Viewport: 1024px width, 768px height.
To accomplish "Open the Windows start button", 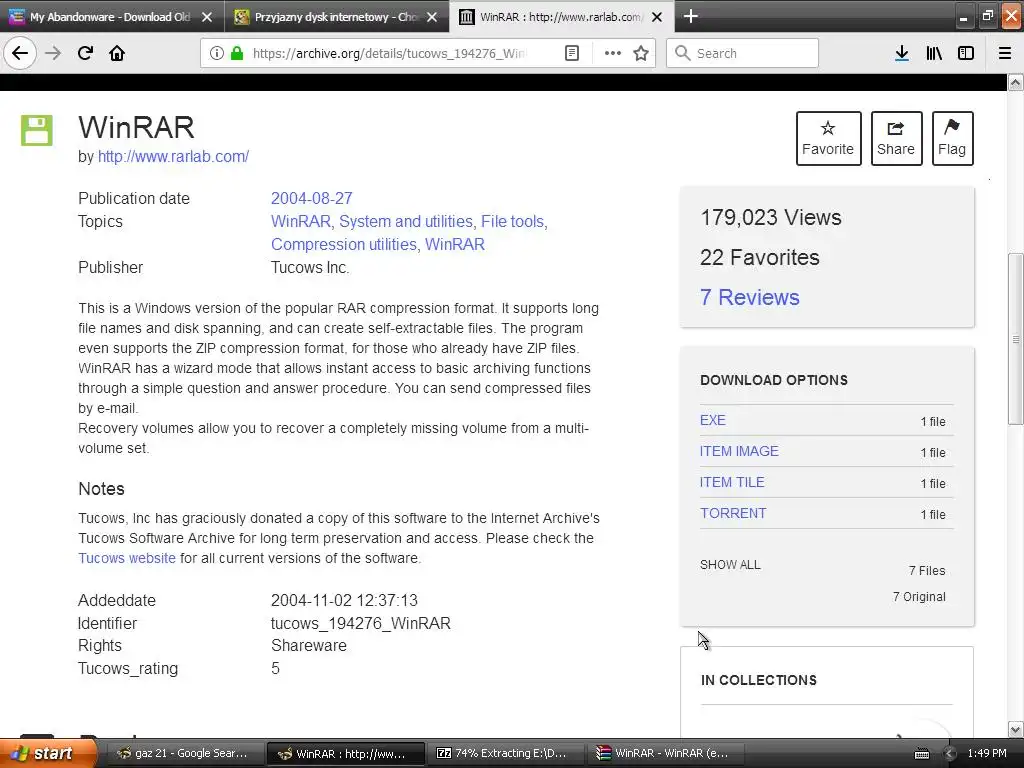I will (48, 754).
